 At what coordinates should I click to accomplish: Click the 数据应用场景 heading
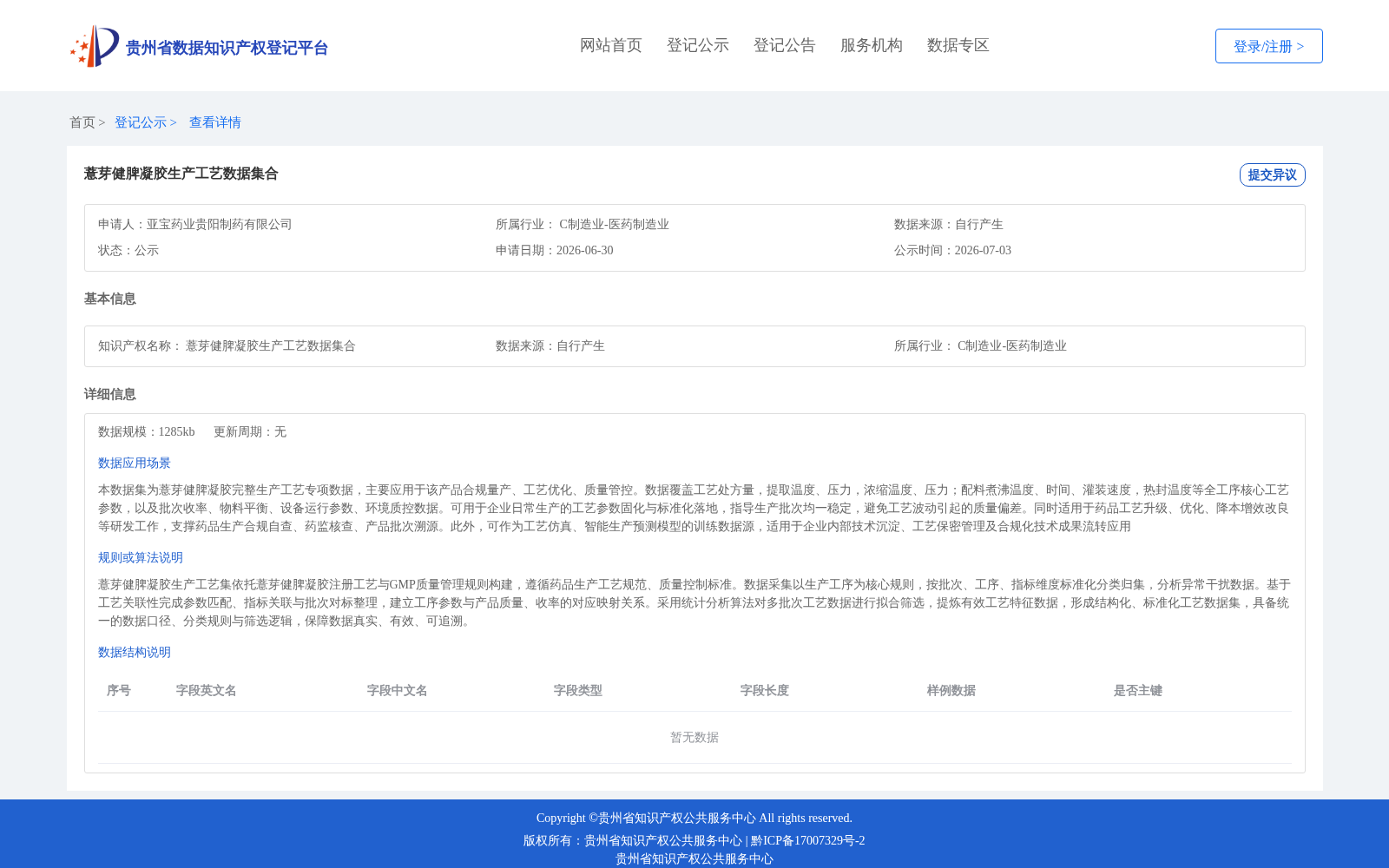tap(135, 463)
